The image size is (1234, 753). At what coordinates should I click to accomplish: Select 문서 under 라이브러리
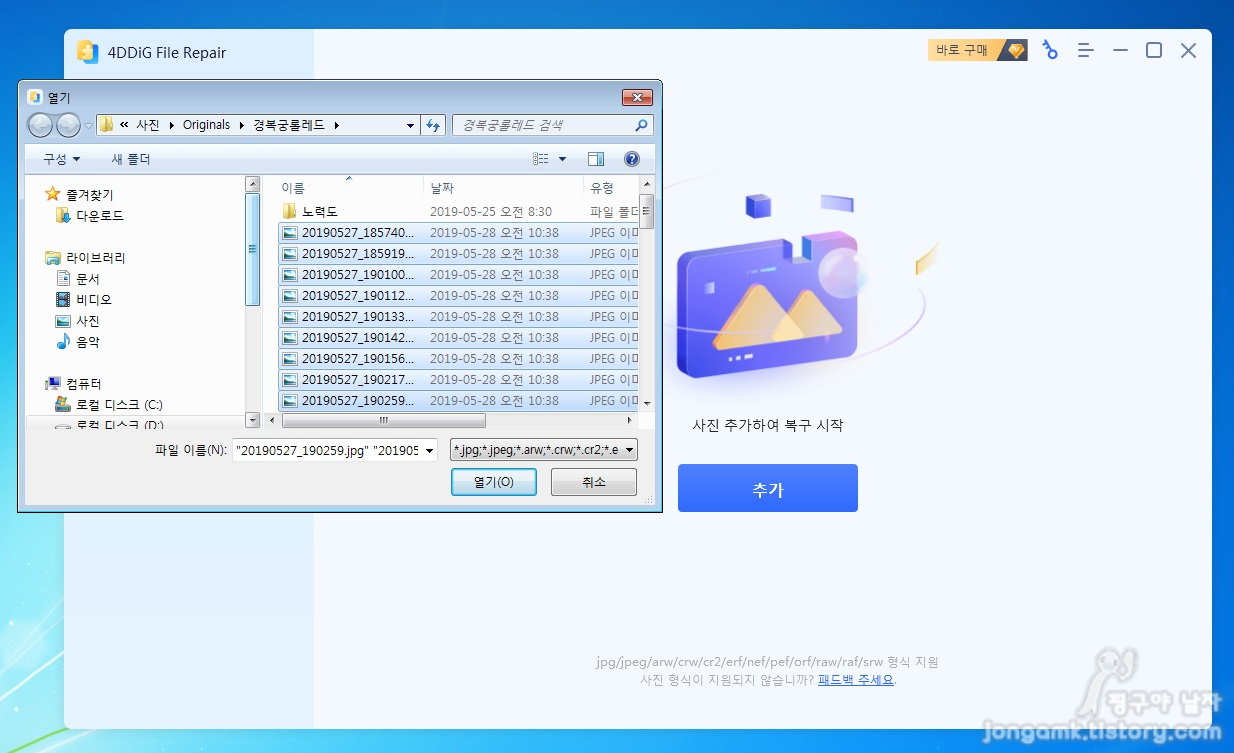pyautogui.click(x=88, y=279)
